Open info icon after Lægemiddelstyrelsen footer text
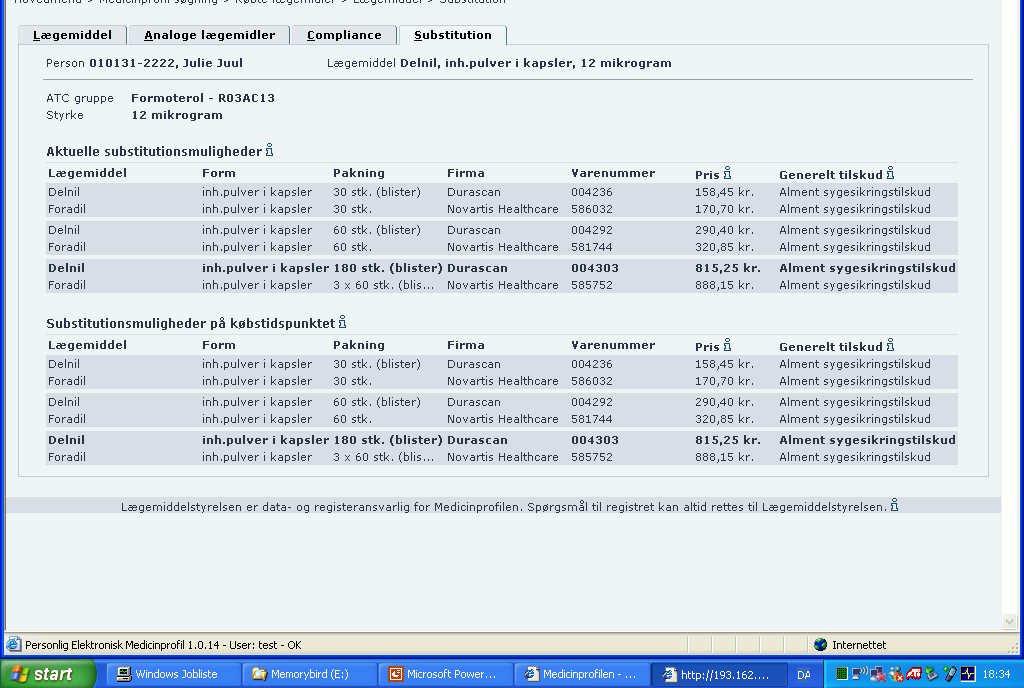1024x688 pixels. point(895,505)
